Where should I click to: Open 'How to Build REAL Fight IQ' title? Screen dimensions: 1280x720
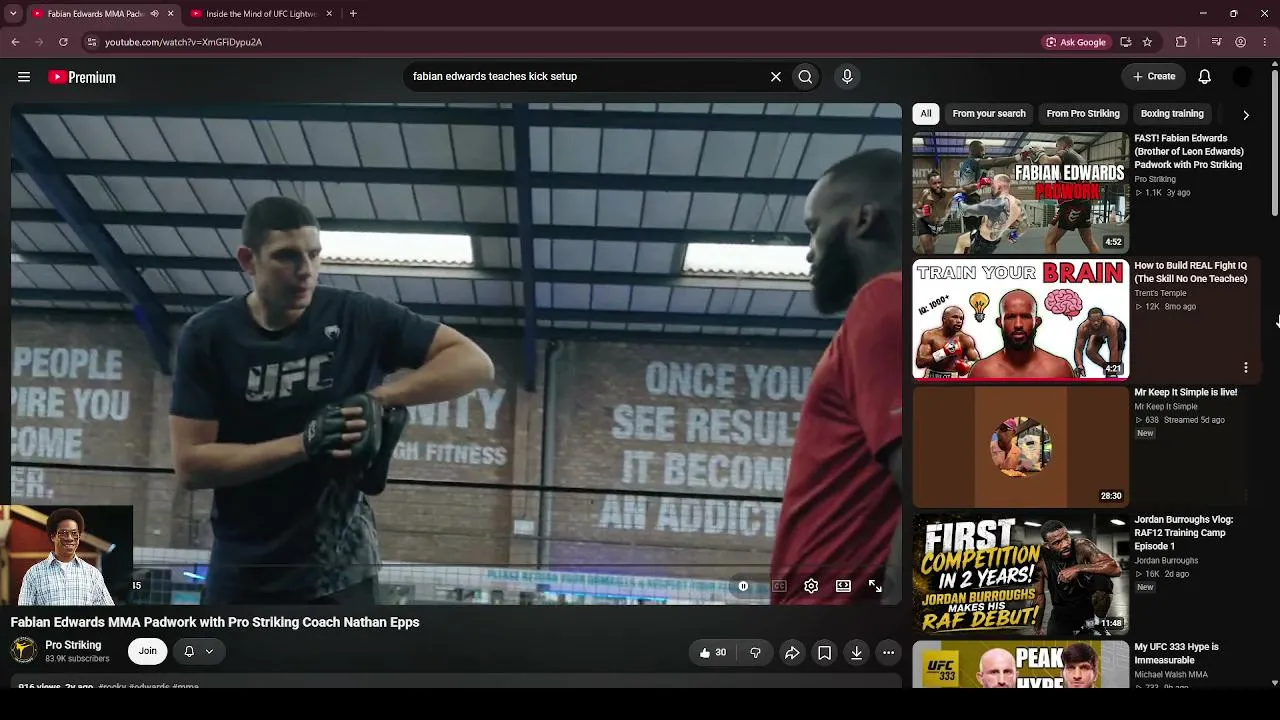tap(1191, 272)
